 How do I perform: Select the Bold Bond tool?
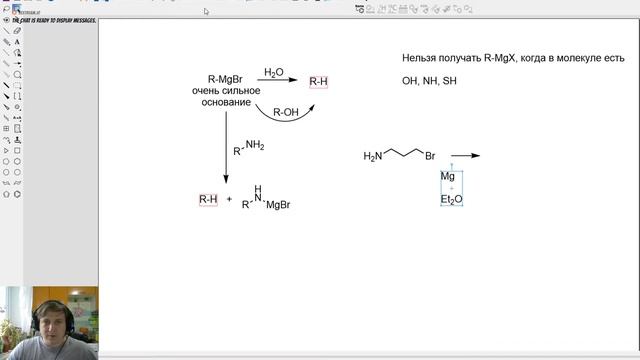coord(6,85)
